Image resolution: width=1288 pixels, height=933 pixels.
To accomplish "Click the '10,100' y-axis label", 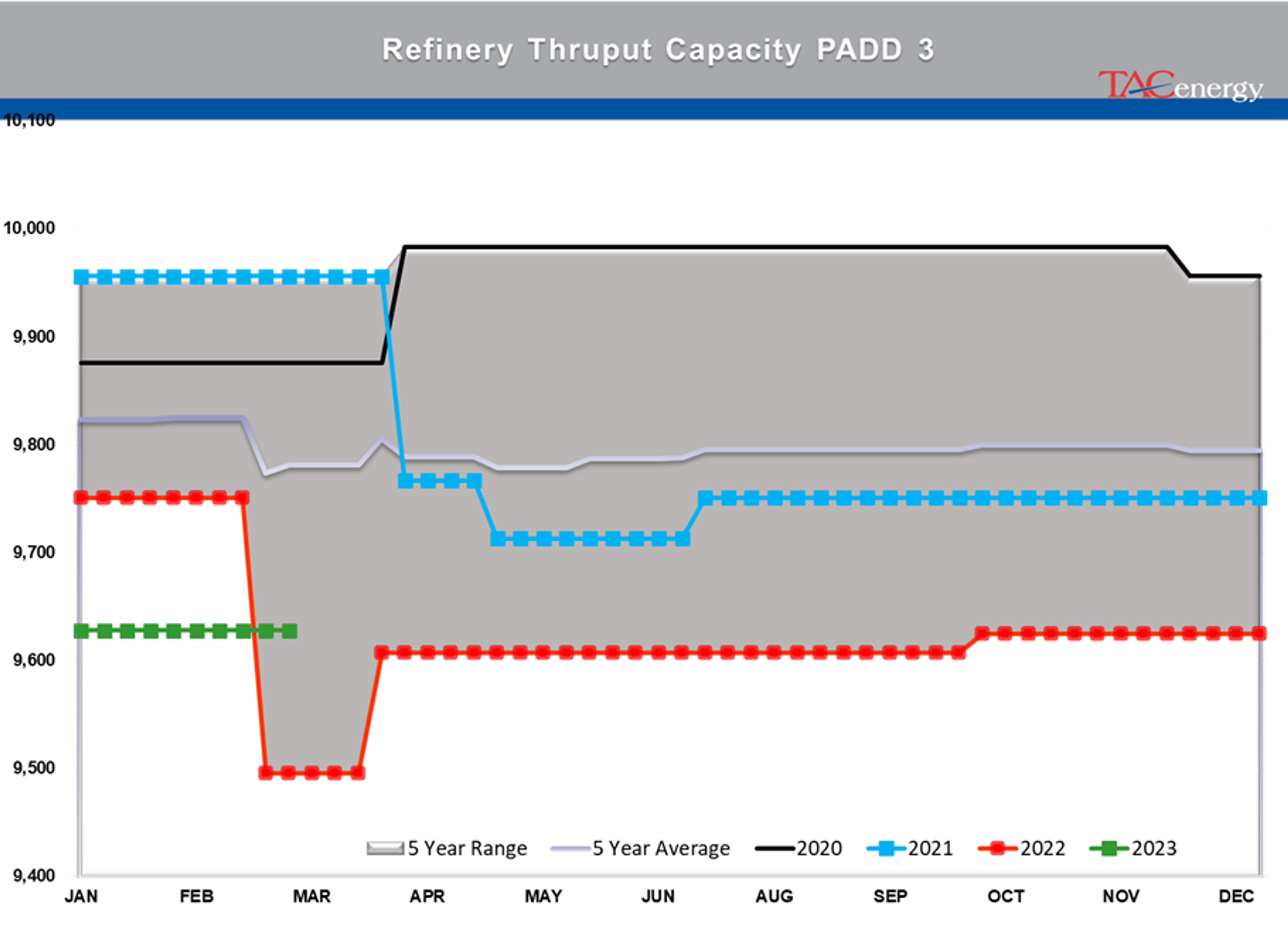I will pyautogui.click(x=30, y=120).
